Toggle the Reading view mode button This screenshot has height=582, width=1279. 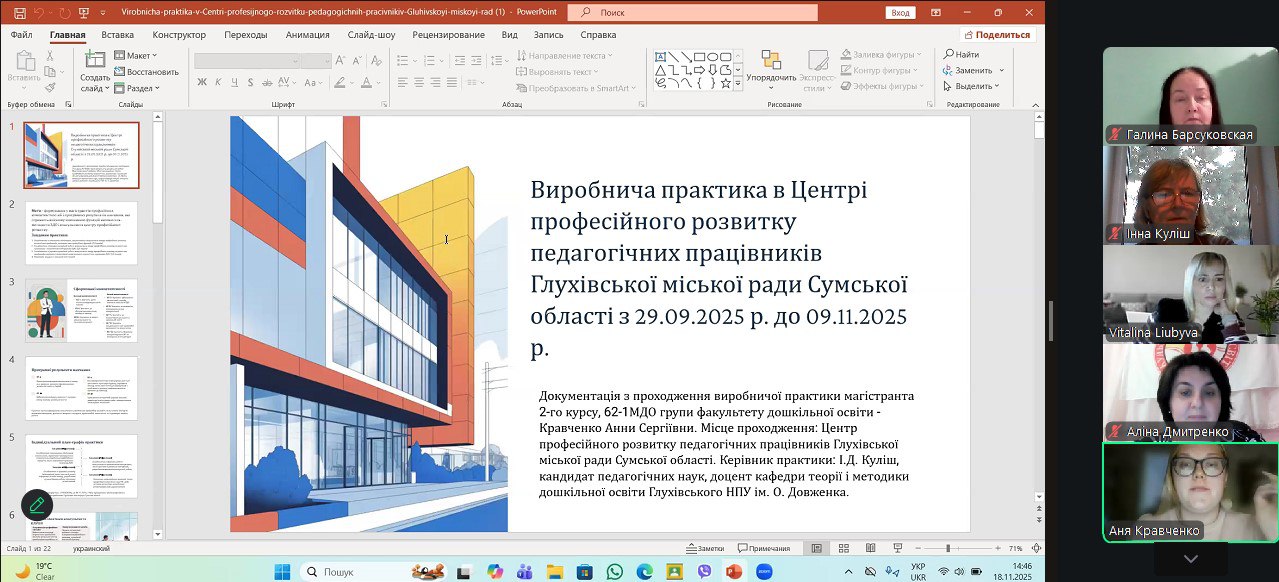pyautogui.click(x=872, y=548)
